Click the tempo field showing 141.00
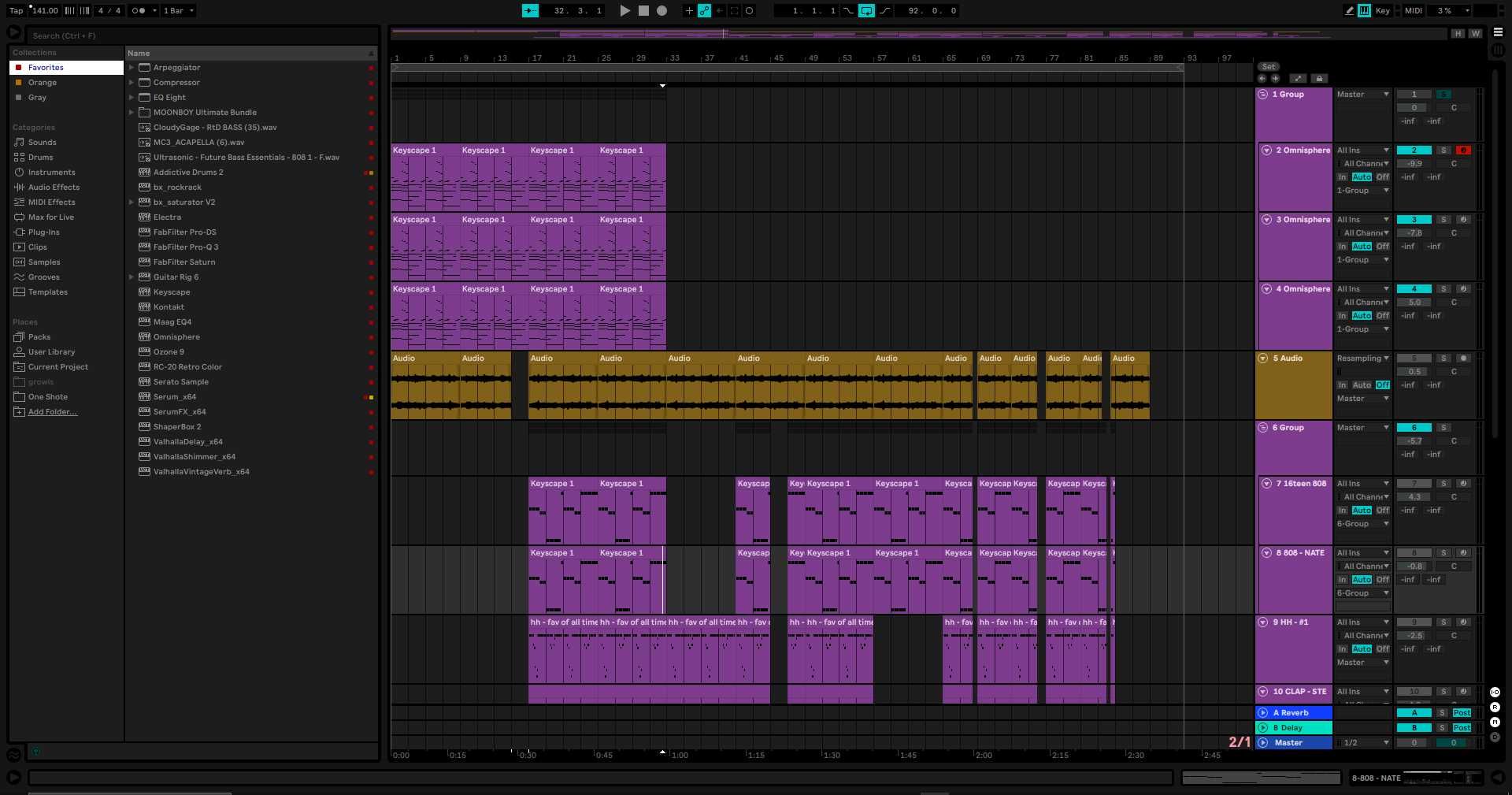1512x795 pixels. [x=45, y=11]
